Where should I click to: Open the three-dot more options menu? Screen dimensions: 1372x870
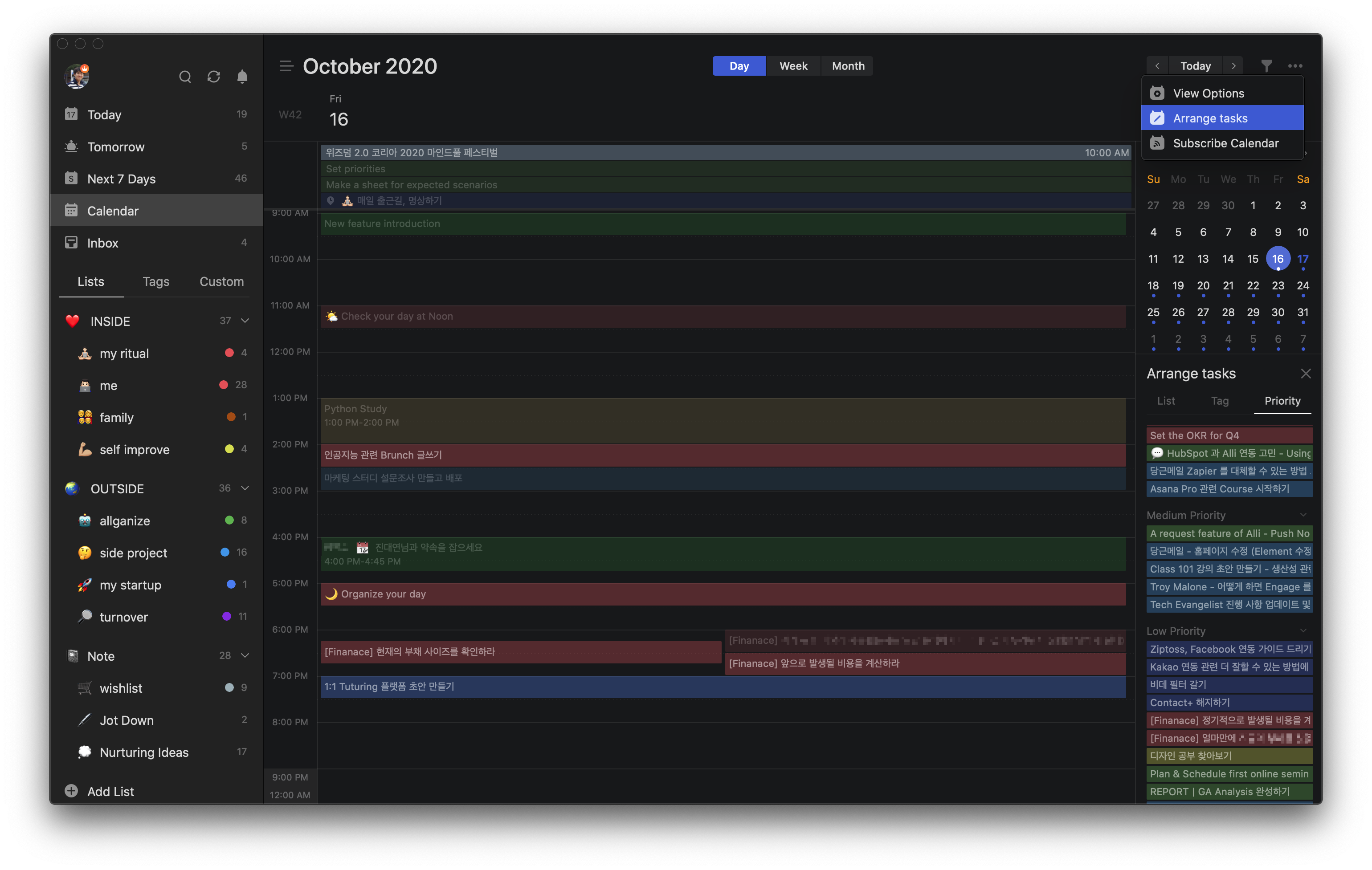1295,66
